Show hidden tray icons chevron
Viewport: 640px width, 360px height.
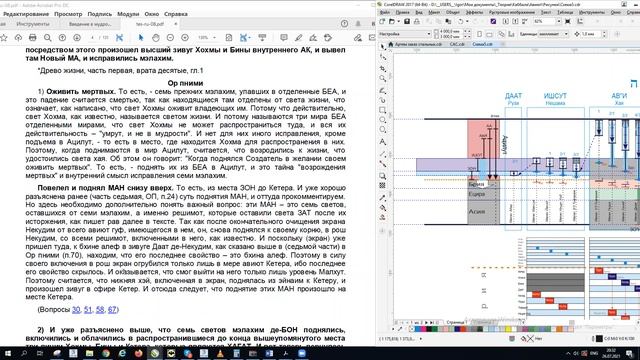pos(568,353)
